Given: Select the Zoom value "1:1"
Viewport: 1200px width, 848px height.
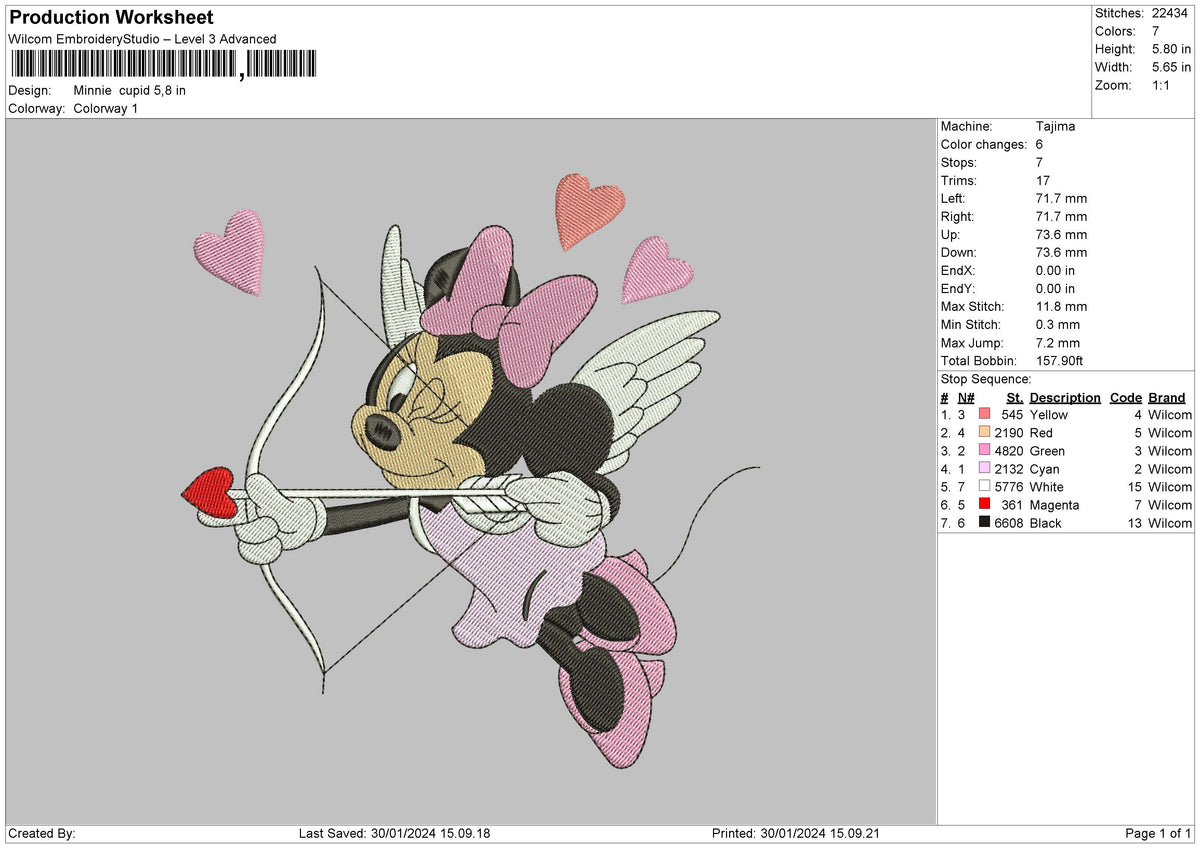Looking at the screenshot, I should pos(1162,85).
